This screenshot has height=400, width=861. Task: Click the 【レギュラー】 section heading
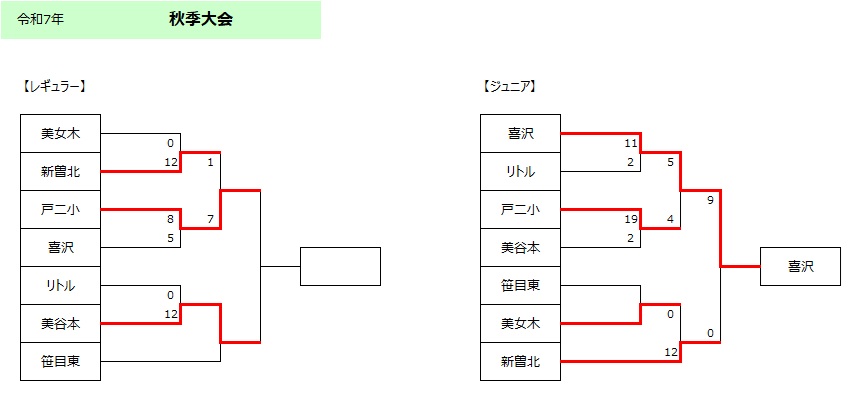pos(53,86)
